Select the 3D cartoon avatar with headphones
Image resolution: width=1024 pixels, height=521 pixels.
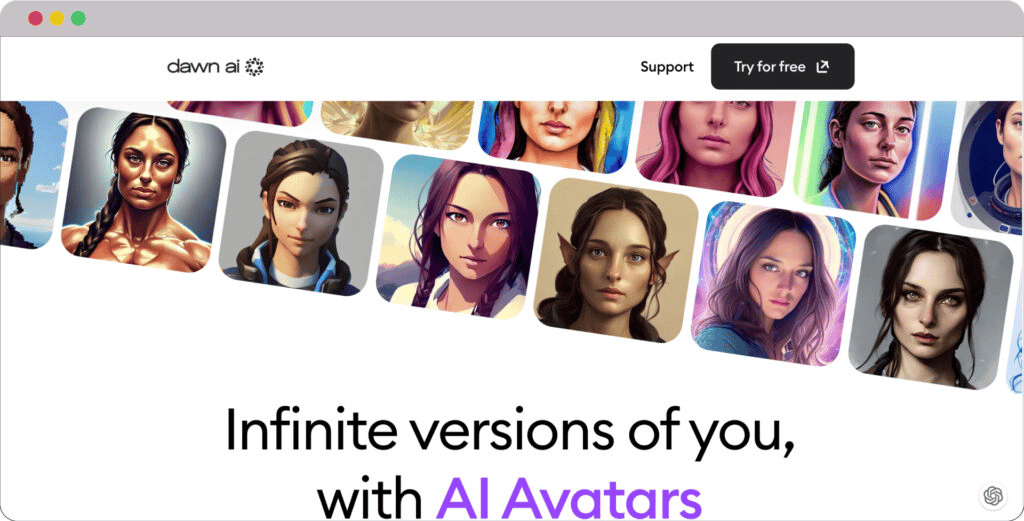(x=301, y=213)
